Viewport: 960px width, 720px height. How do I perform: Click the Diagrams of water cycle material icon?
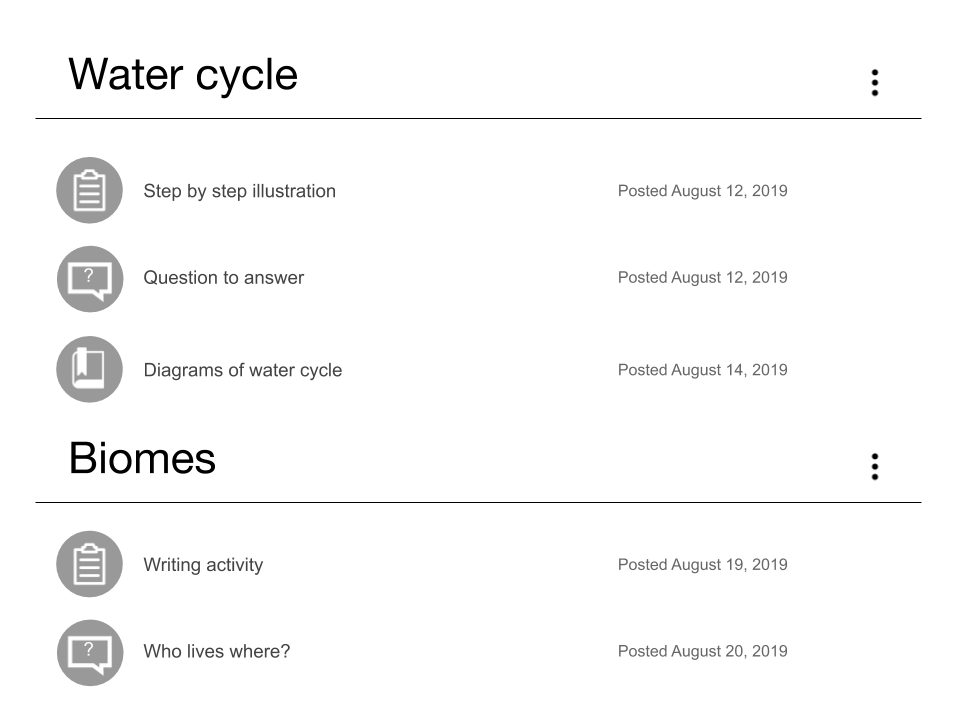click(89, 369)
